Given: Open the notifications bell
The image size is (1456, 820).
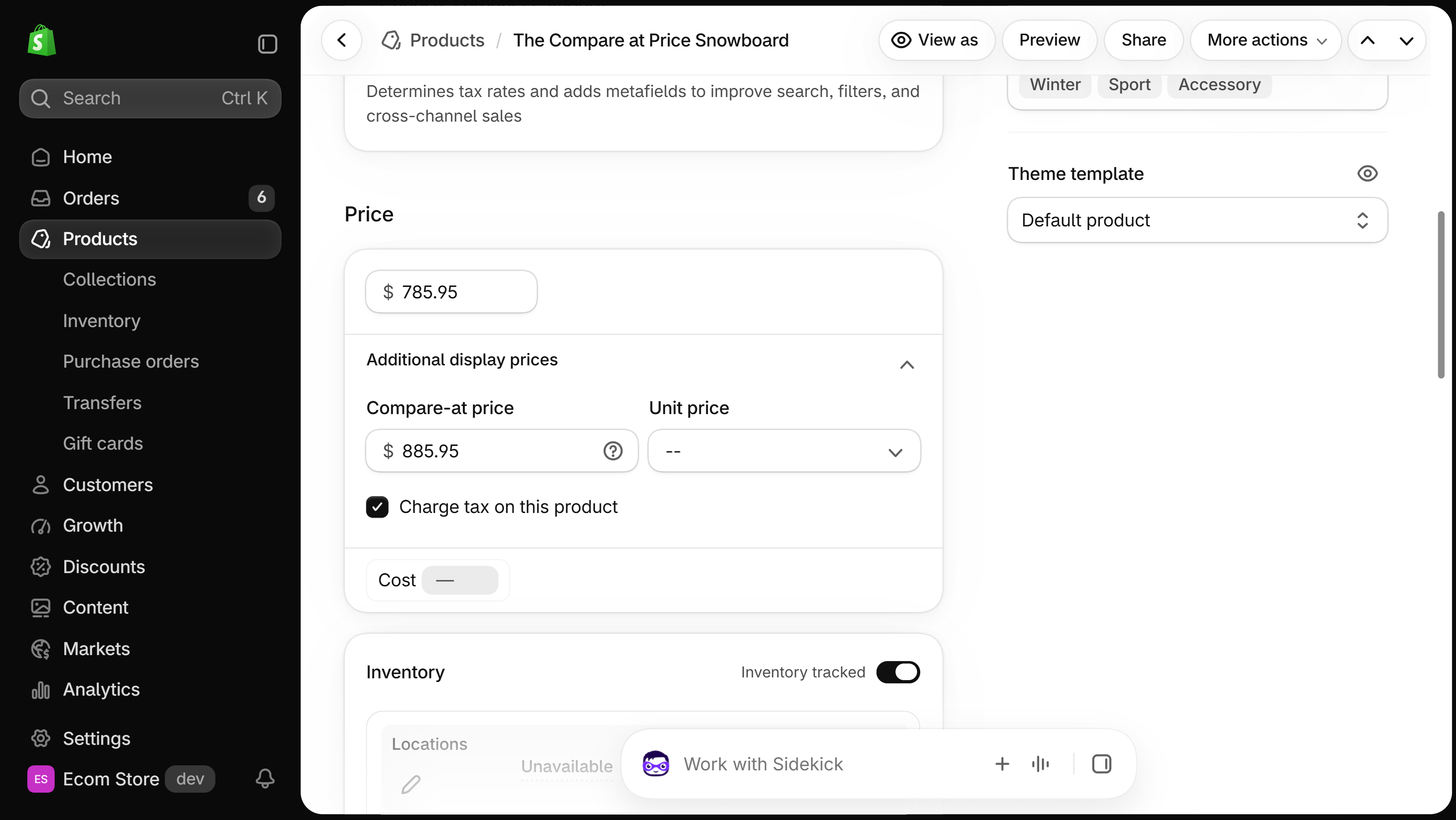Looking at the screenshot, I should point(265,778).
